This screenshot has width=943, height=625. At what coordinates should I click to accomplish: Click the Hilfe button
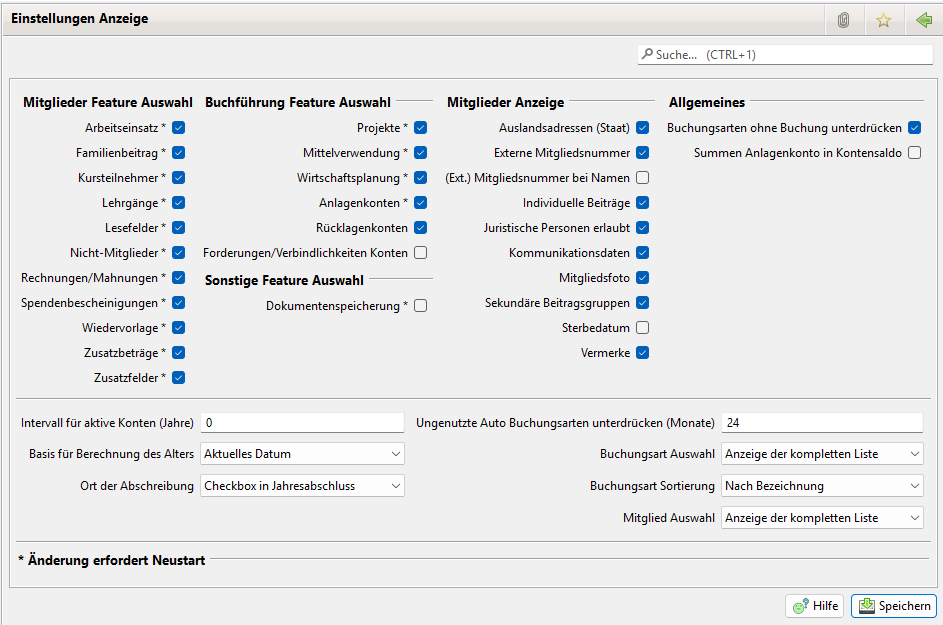click(815, 606)
